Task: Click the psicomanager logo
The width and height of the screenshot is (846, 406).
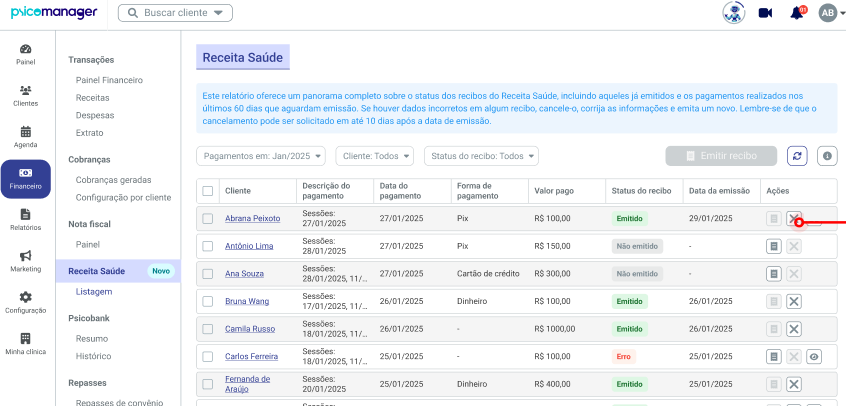Action: 54,12
